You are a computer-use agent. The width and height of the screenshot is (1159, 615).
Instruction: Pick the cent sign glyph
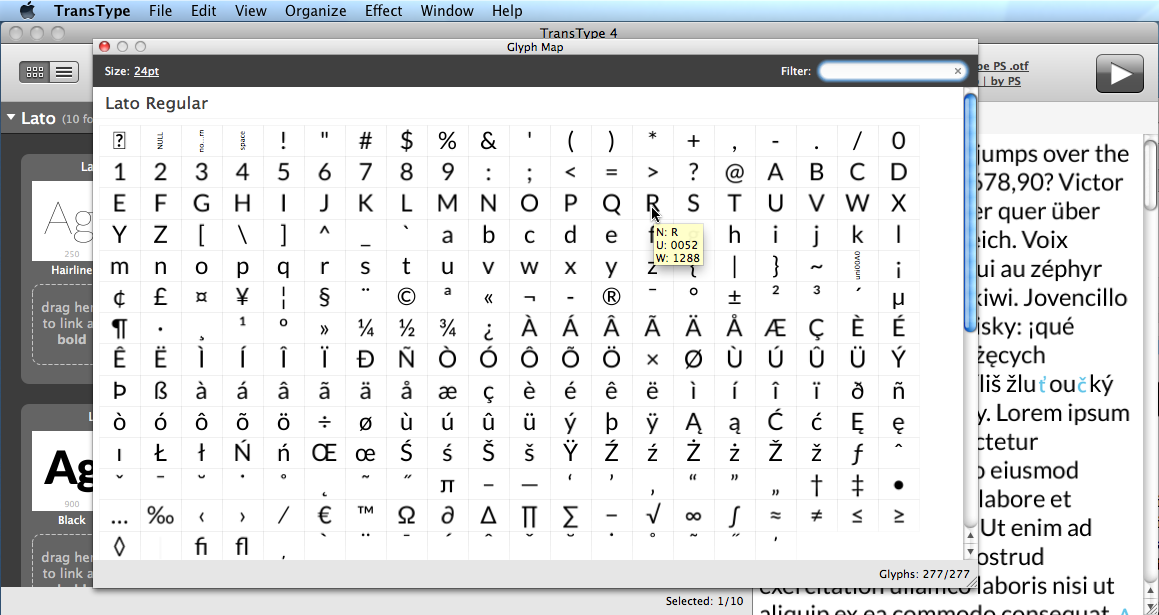click(x=120, y=297)
